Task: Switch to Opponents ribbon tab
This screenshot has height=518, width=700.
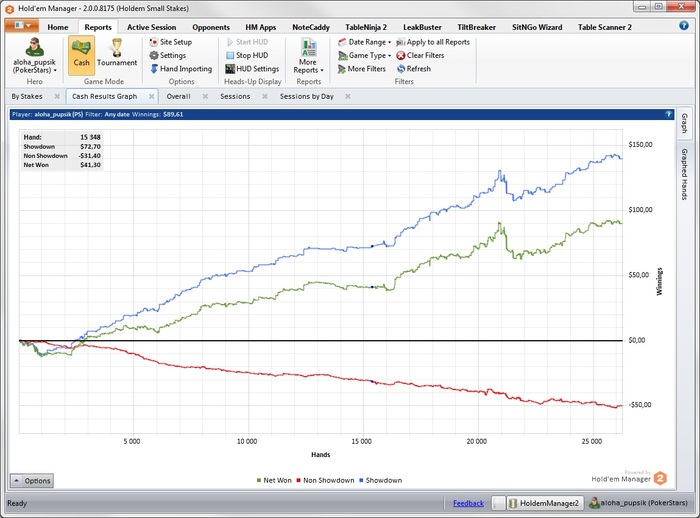Action: [x=210, y=27]
